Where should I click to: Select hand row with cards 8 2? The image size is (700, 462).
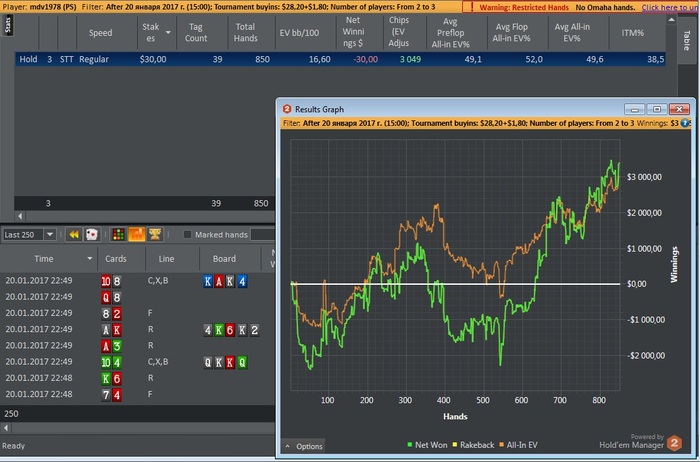pyautogui.click(x=138, y=313)
